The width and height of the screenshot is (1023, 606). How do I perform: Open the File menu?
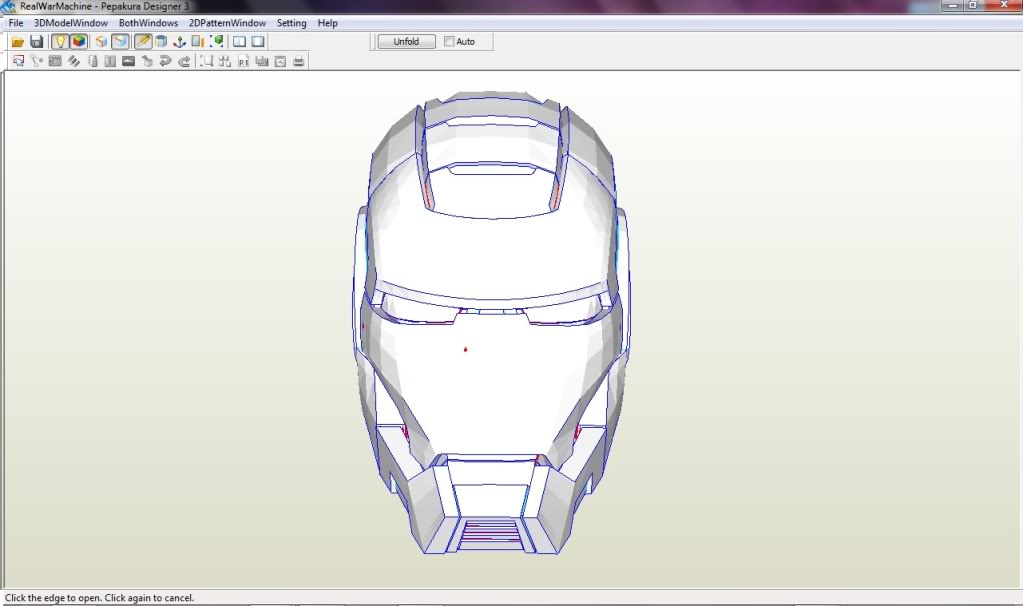[x=16, y=23]
